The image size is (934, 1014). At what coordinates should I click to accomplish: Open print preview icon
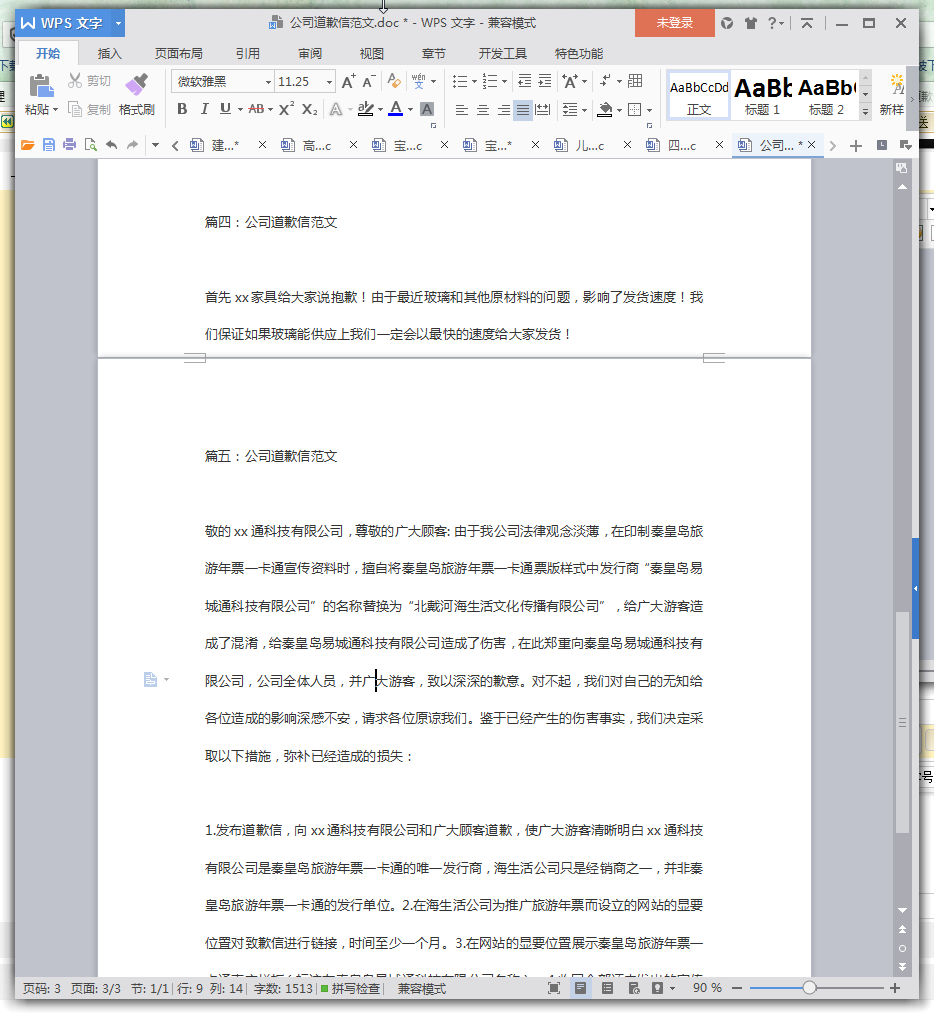tap(91, 145)
